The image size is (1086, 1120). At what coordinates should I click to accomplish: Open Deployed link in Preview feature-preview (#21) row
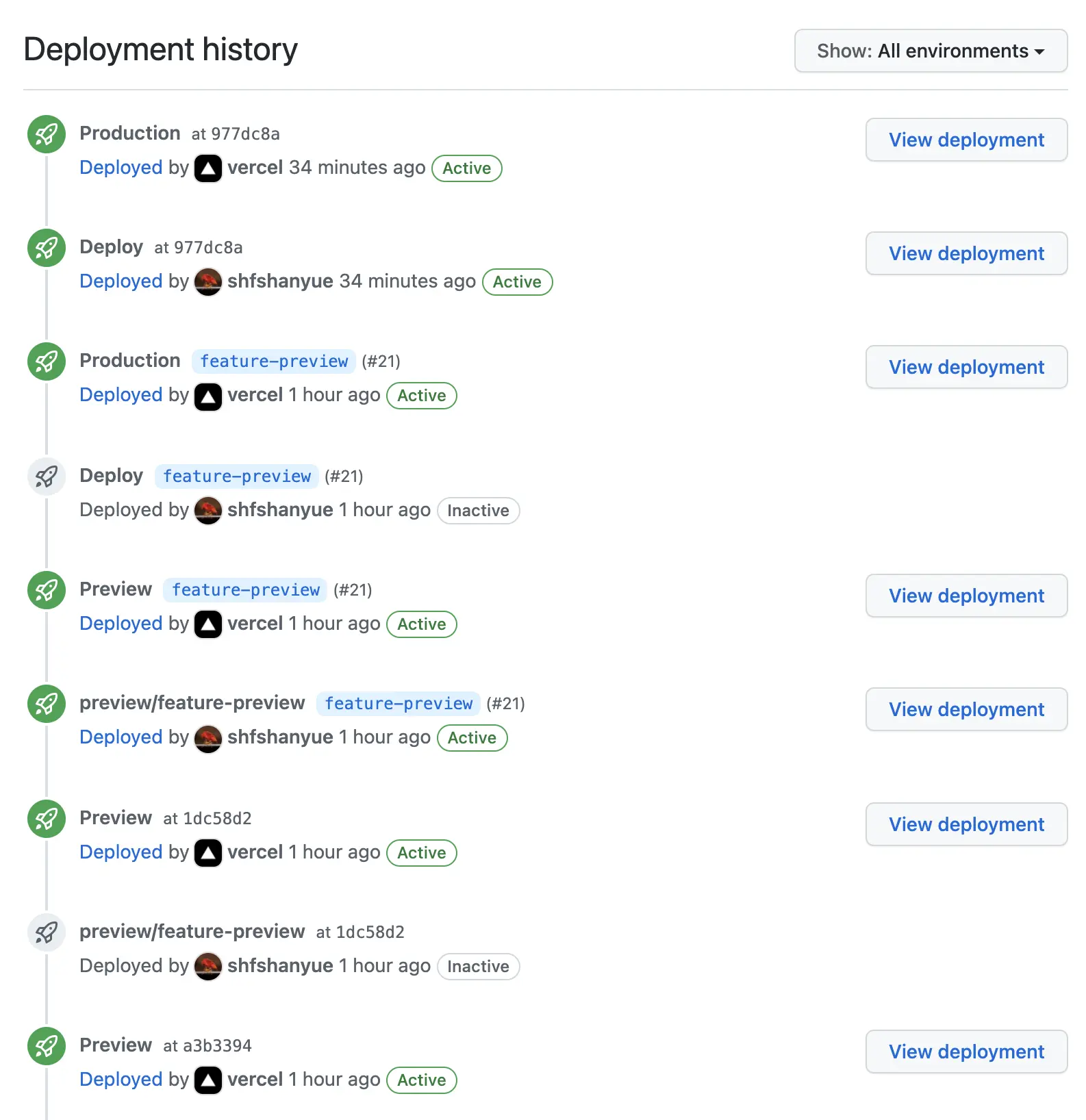[x=121, y=624]
